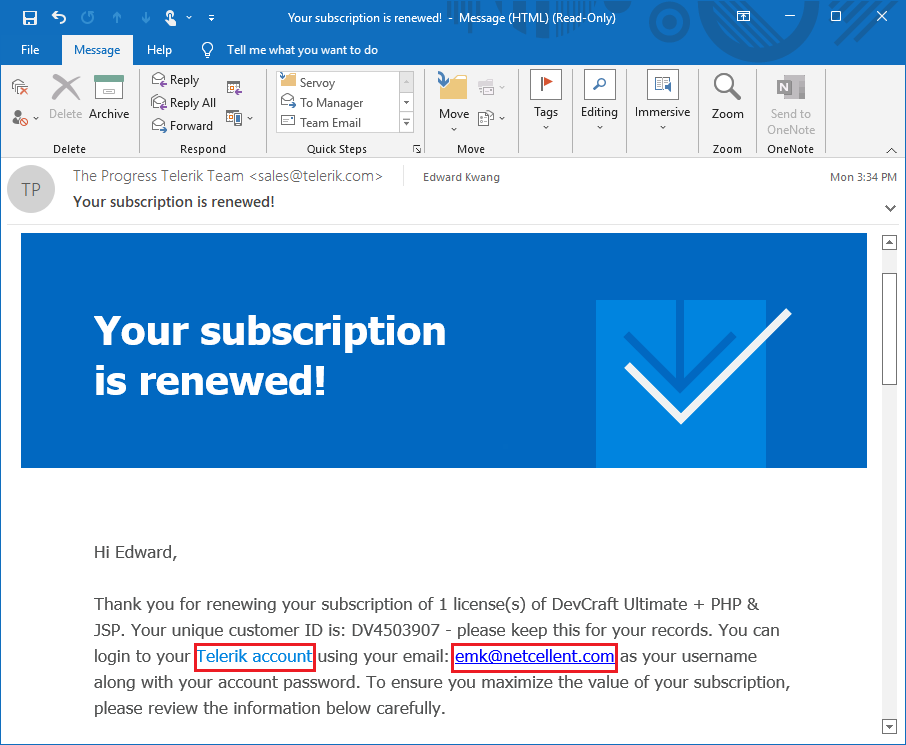The image size is (906, 745).
Task: Click the Meeting reply icon in the Respond group
Action: coord(234,87)
